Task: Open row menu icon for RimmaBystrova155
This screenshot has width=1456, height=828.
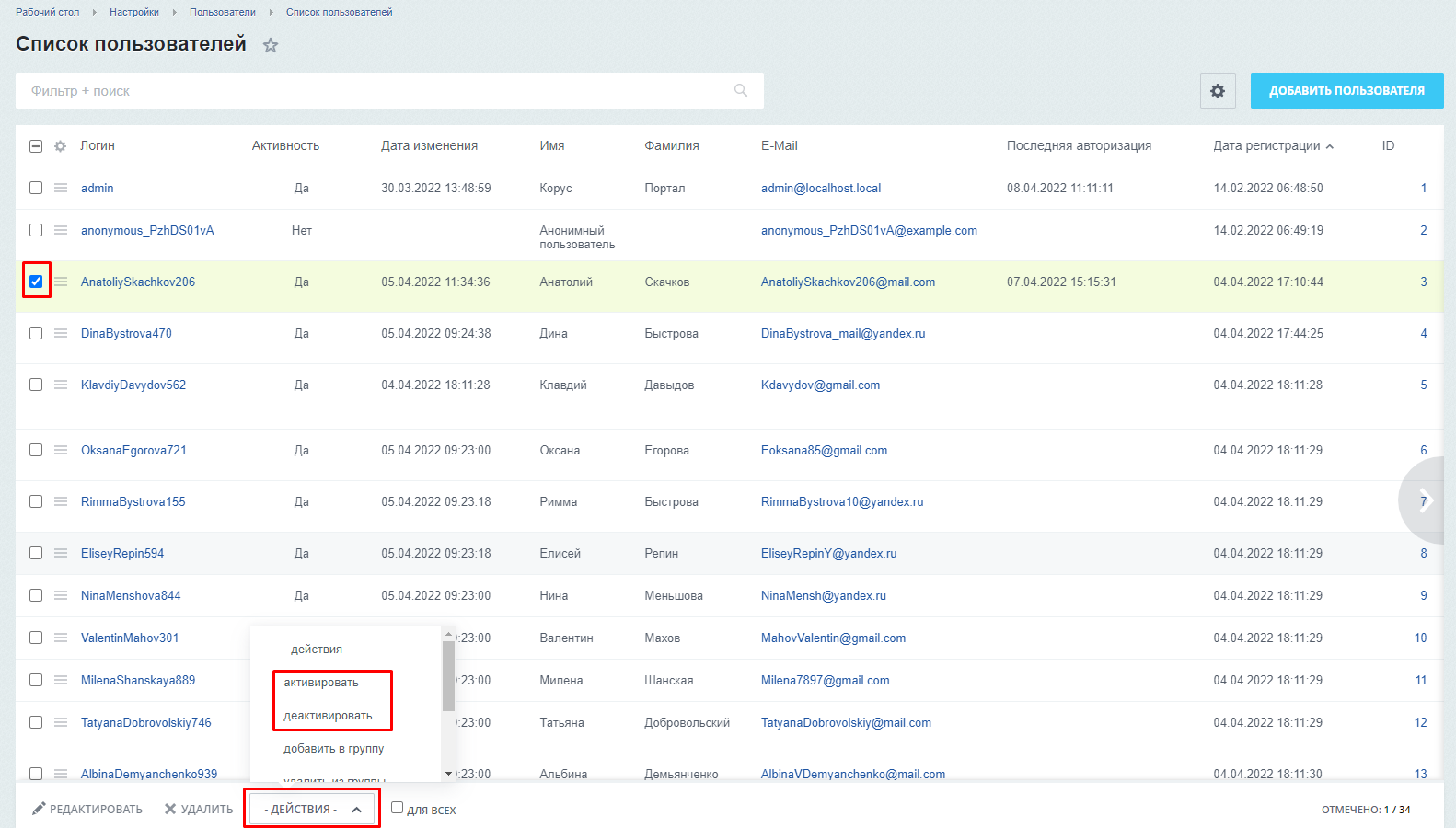Action: (61, 501)
